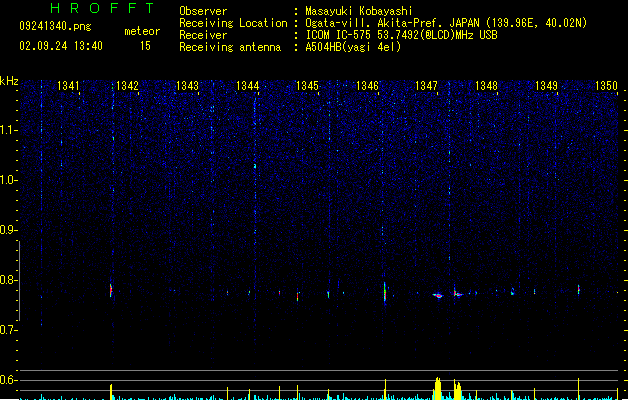Click the "meteor" count label
The image size is (629, 400).
[142, 31]
